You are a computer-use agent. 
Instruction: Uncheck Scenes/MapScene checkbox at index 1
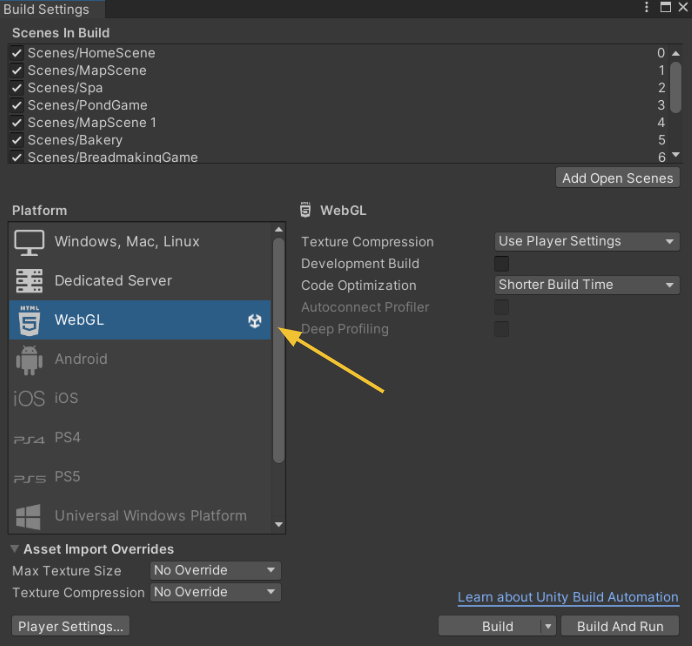pos(17,71)
